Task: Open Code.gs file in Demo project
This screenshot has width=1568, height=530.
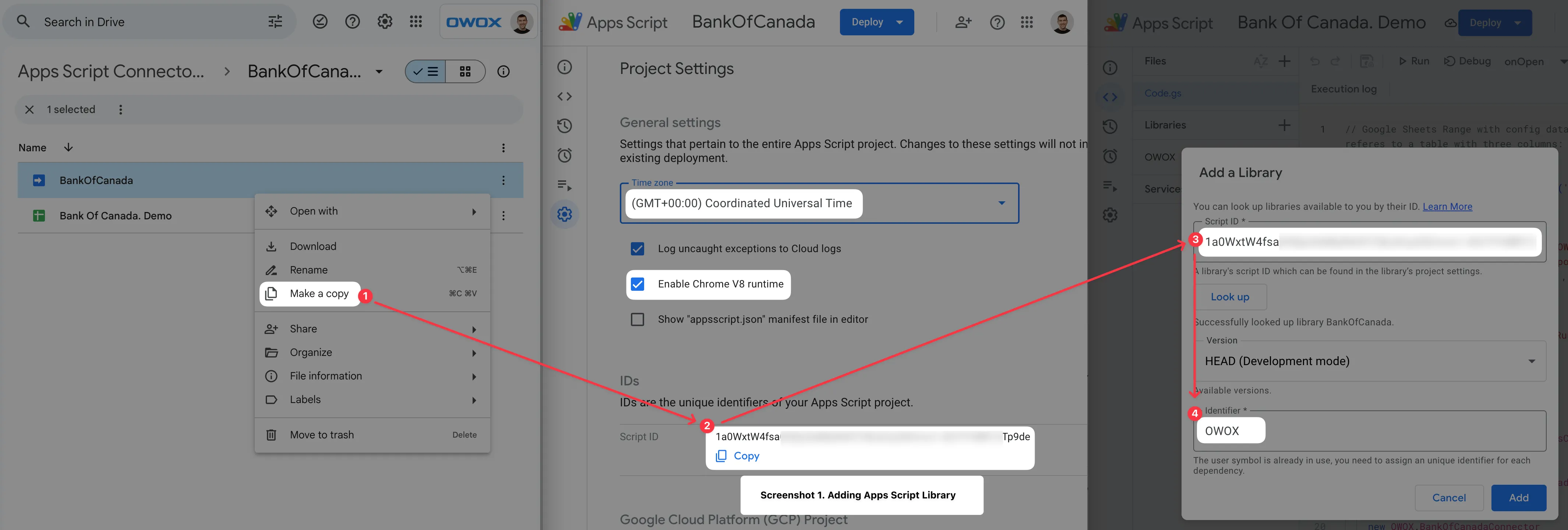Action: pos(1163,93)
